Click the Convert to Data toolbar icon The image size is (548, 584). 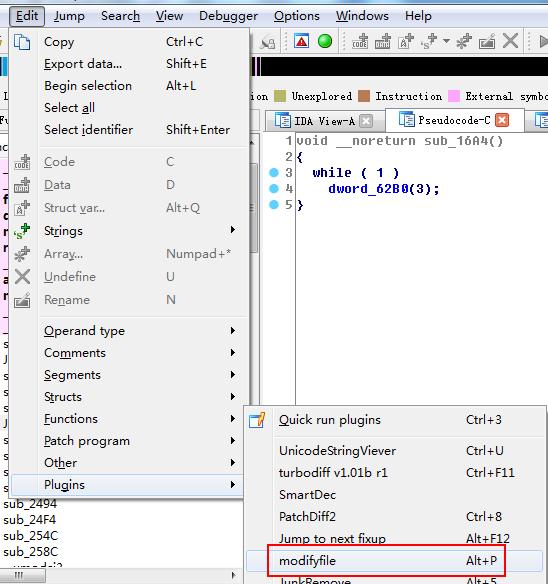click(383, 41)
